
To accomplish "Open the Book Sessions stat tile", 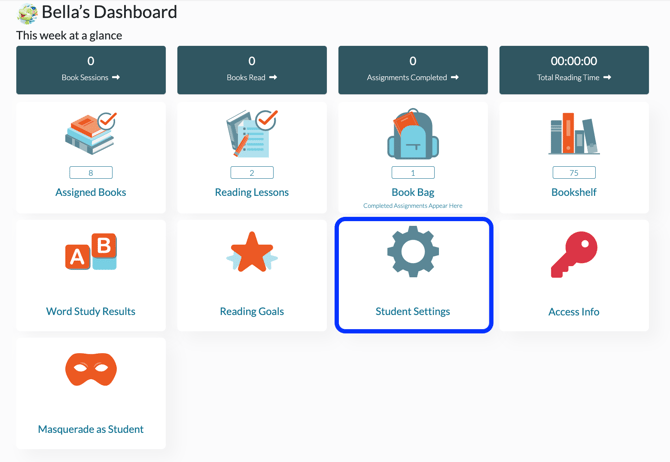I will pos(91,70).
